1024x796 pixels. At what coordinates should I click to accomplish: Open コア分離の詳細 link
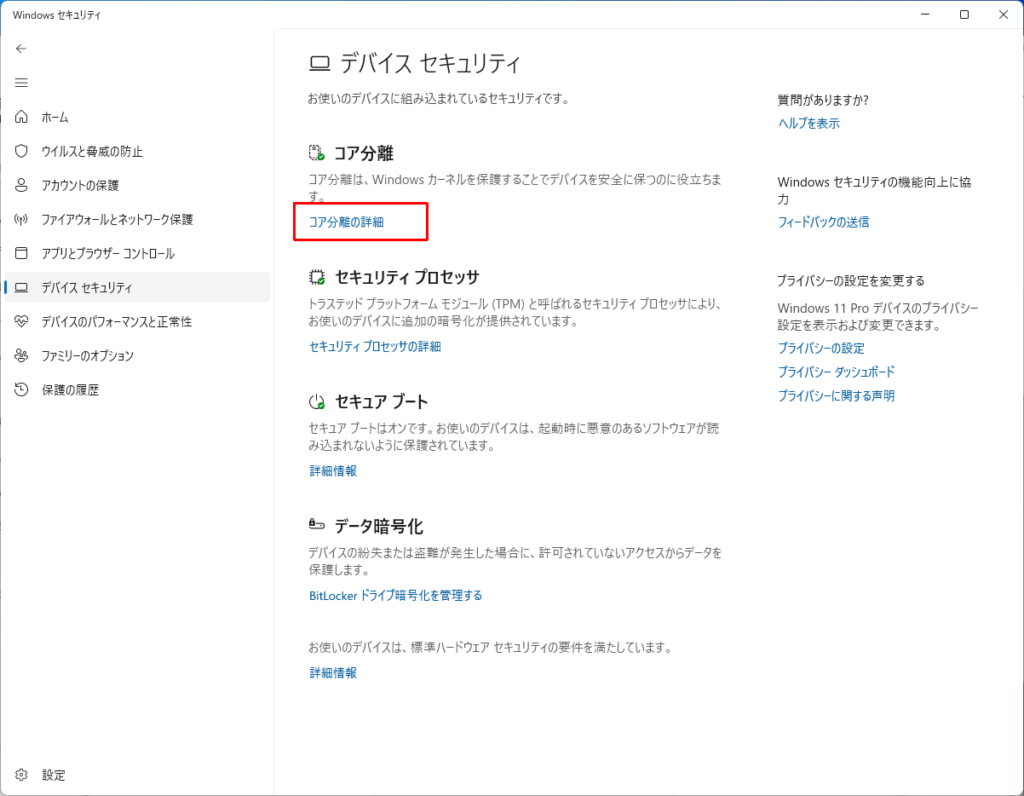pyautogui.click(x=346, y=222)
